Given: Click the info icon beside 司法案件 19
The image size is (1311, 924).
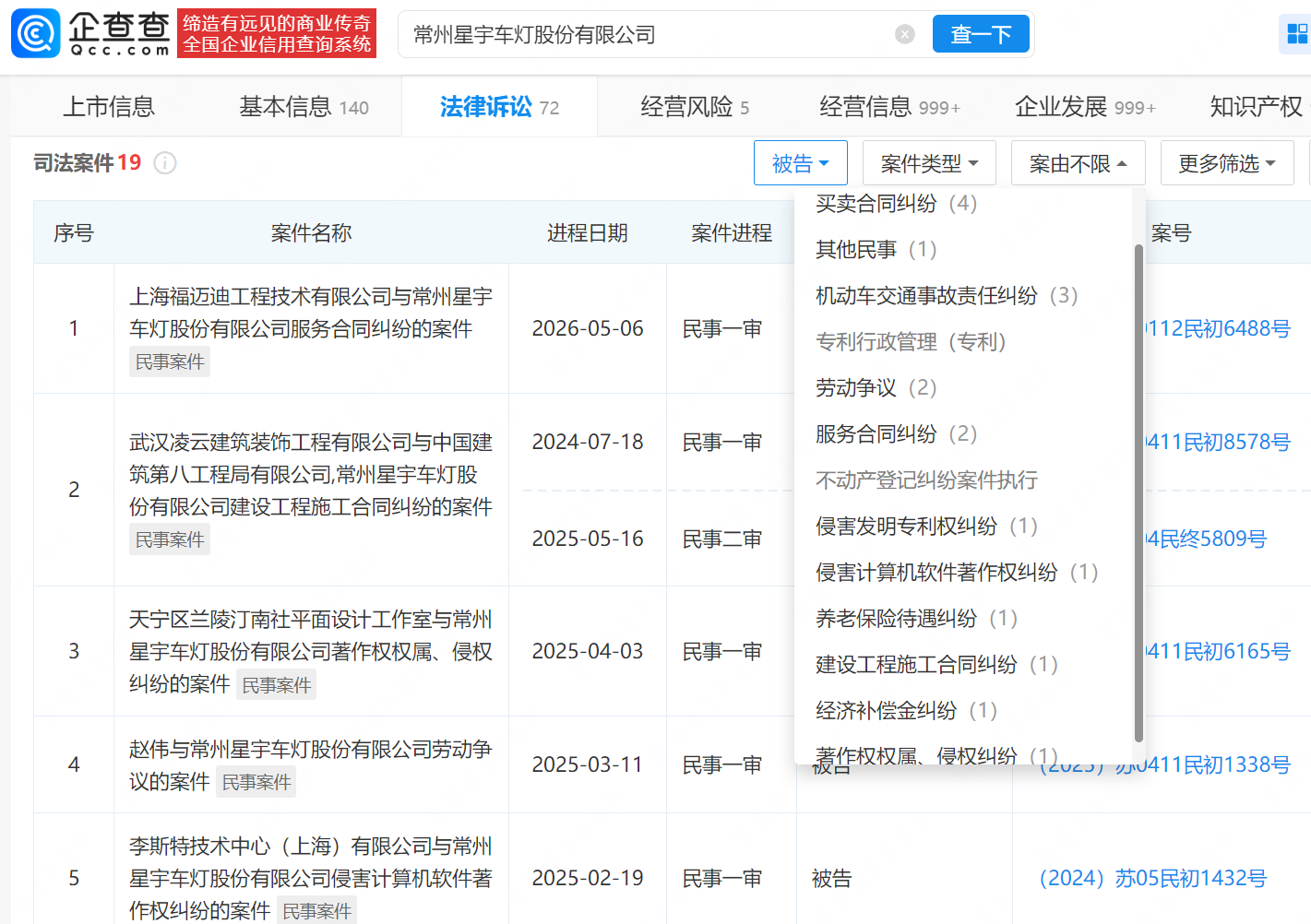Looking at the screenshot, I should pyautogui.click(x=165, y=163).
